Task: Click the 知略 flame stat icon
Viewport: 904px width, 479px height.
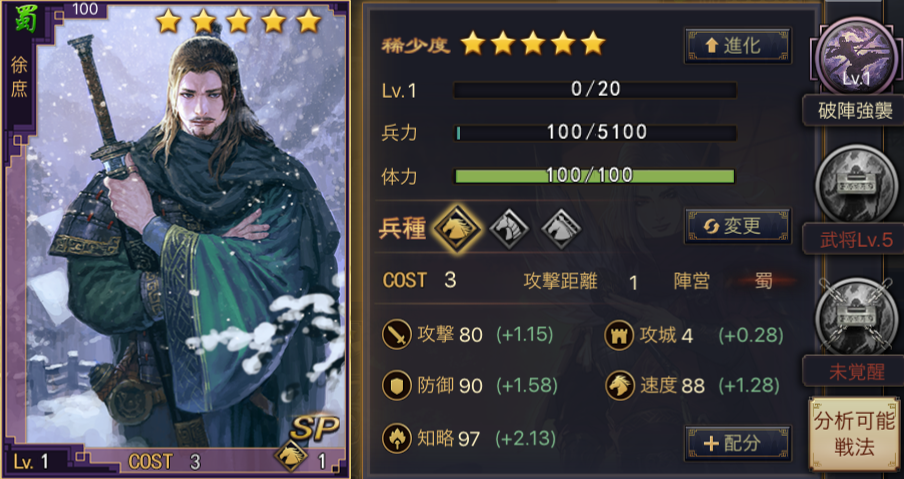Action: [397, 439]
